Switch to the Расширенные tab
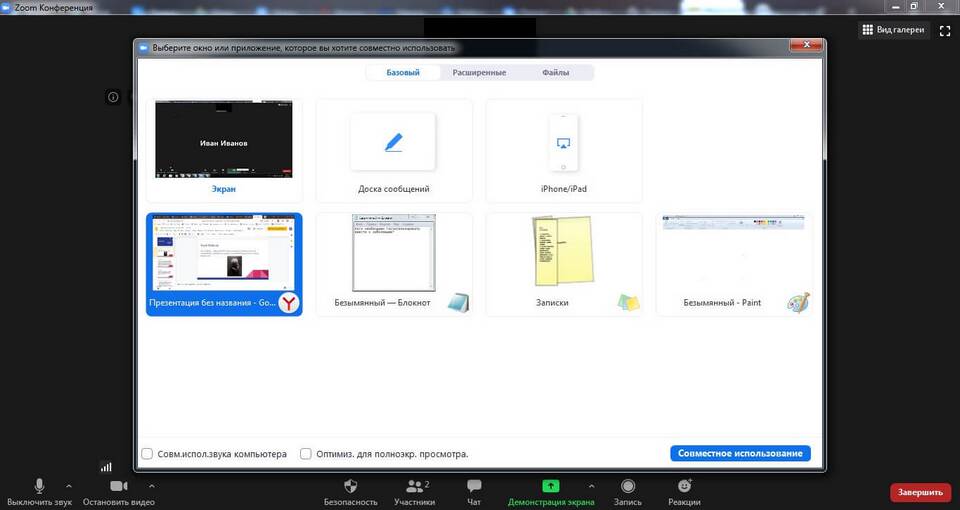 click(x=479, y=72)
